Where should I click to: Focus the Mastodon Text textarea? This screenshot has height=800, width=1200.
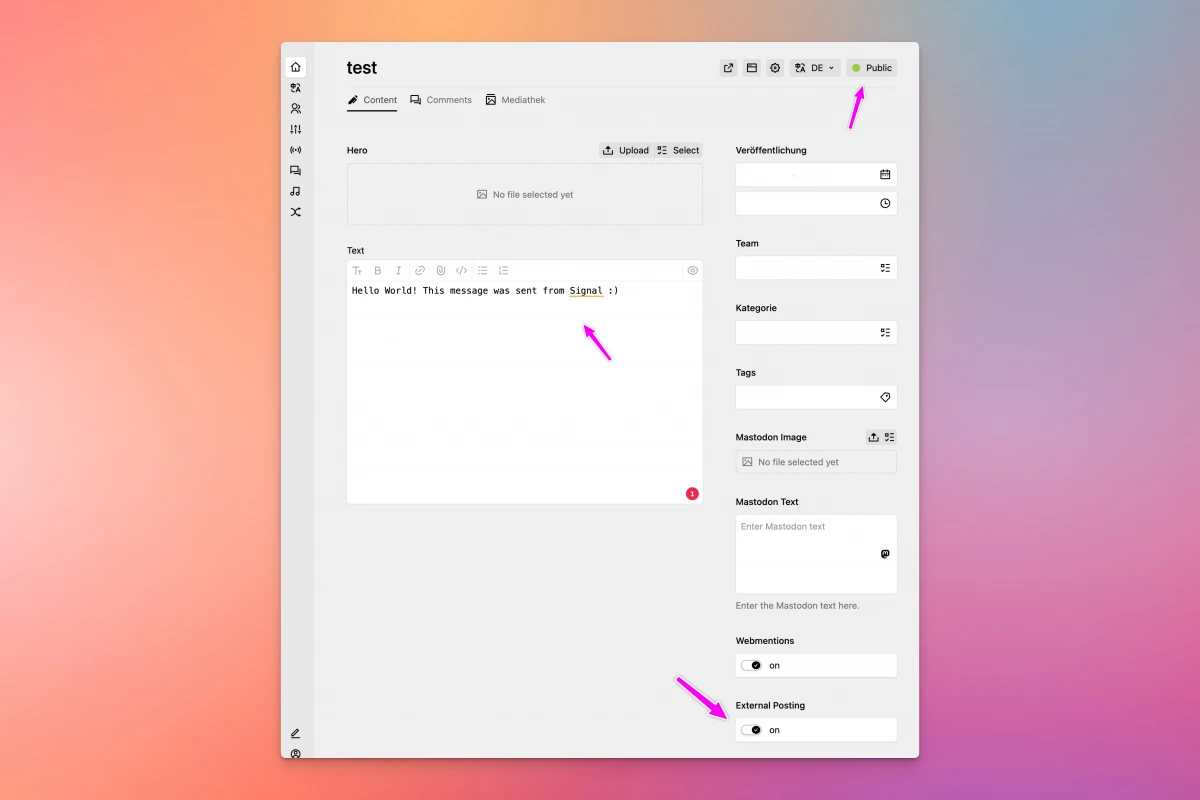[x=816, y=554]
